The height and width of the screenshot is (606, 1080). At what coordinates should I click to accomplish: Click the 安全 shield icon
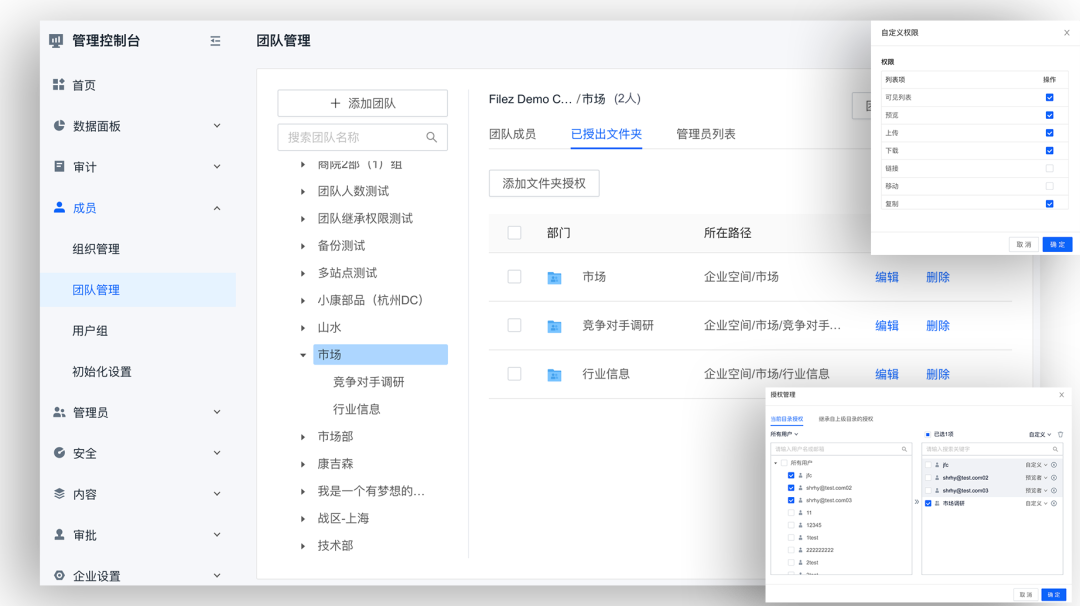click(59, 452)
